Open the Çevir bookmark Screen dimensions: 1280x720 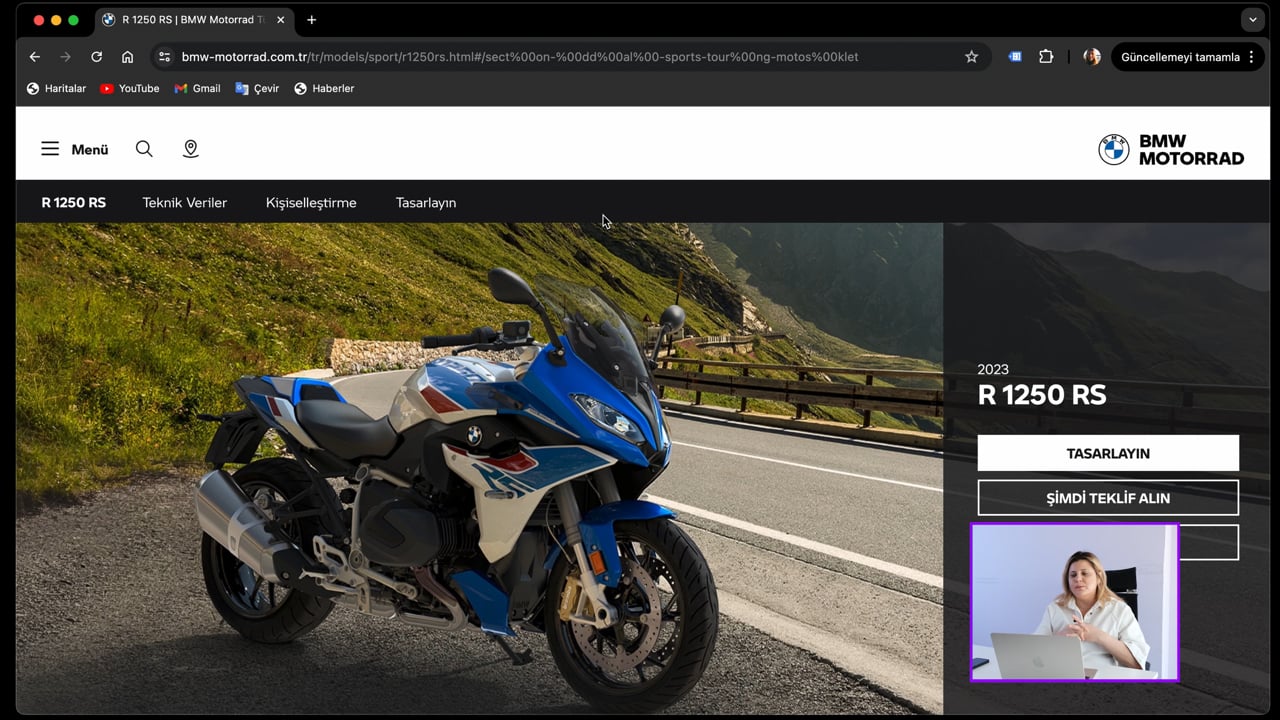[x=257, y=88]
